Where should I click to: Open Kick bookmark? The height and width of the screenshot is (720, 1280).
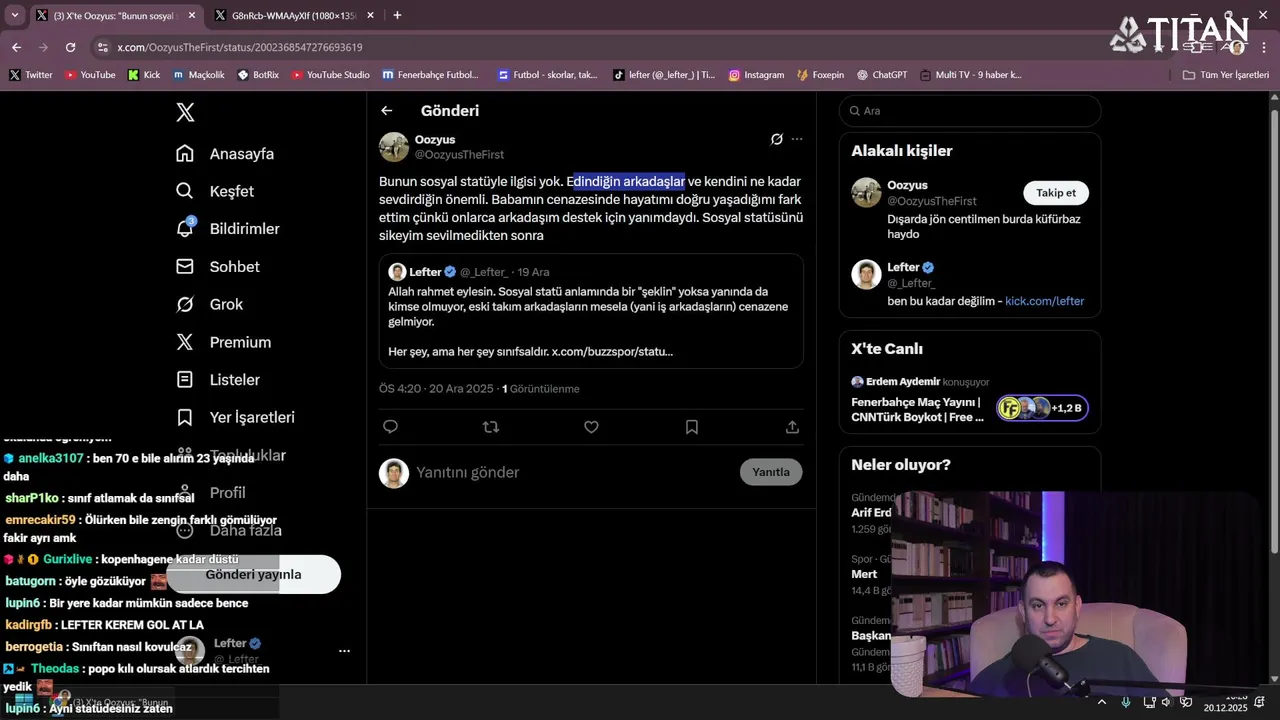pos(144,75)
